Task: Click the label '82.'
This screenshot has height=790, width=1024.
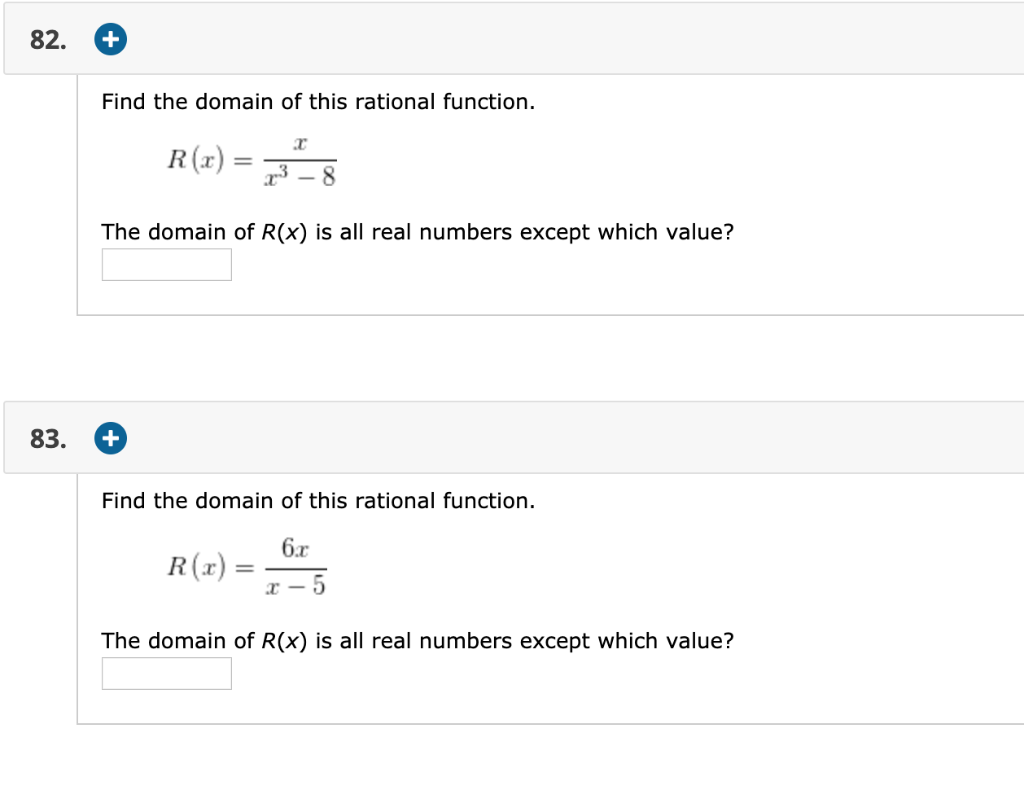Action: coord(45,38)
